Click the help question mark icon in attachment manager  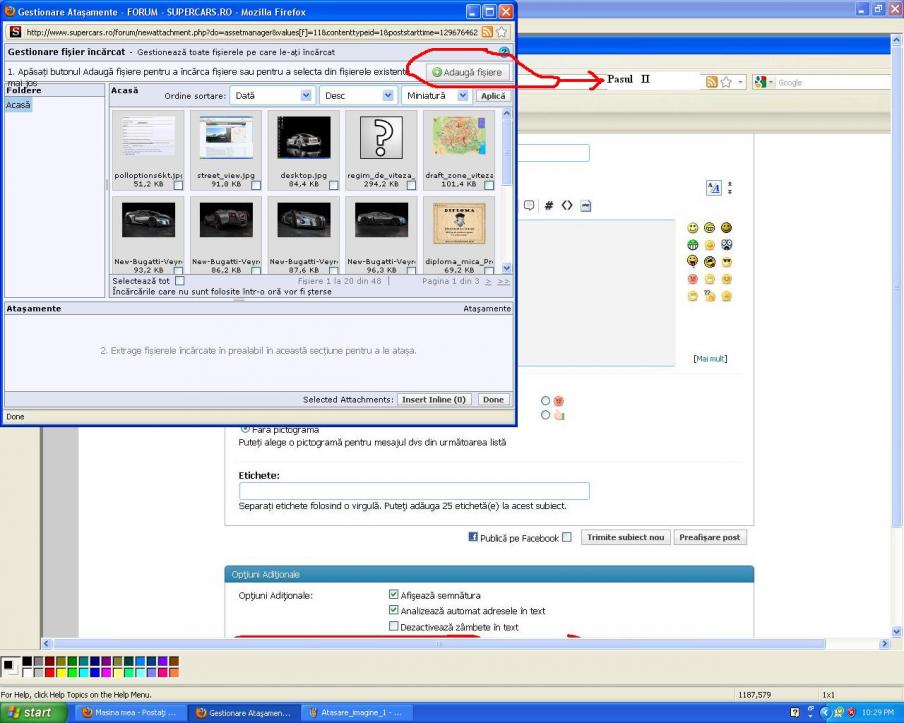point(504,52)
